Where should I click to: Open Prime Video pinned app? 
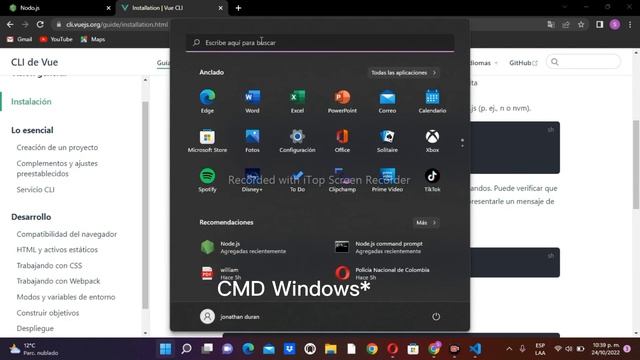point(387,180)
